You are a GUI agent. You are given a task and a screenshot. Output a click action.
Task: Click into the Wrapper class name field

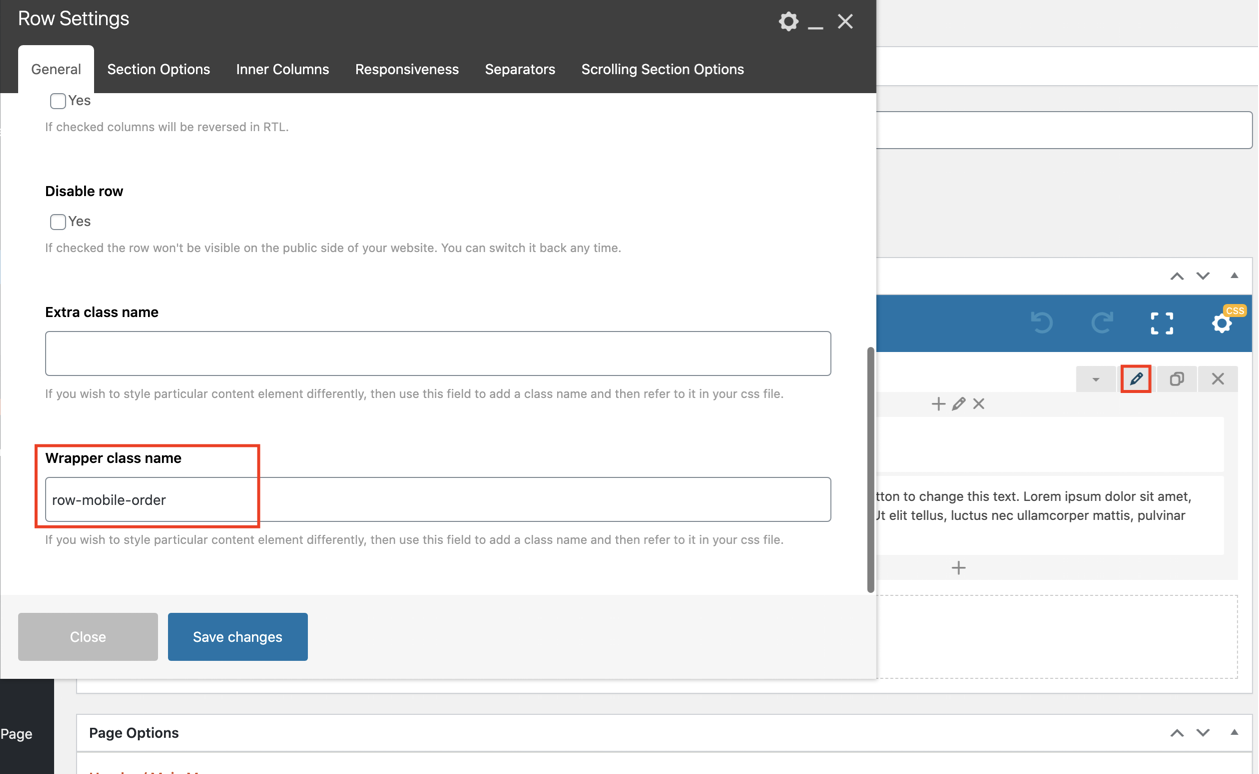[x=438, y=500]
